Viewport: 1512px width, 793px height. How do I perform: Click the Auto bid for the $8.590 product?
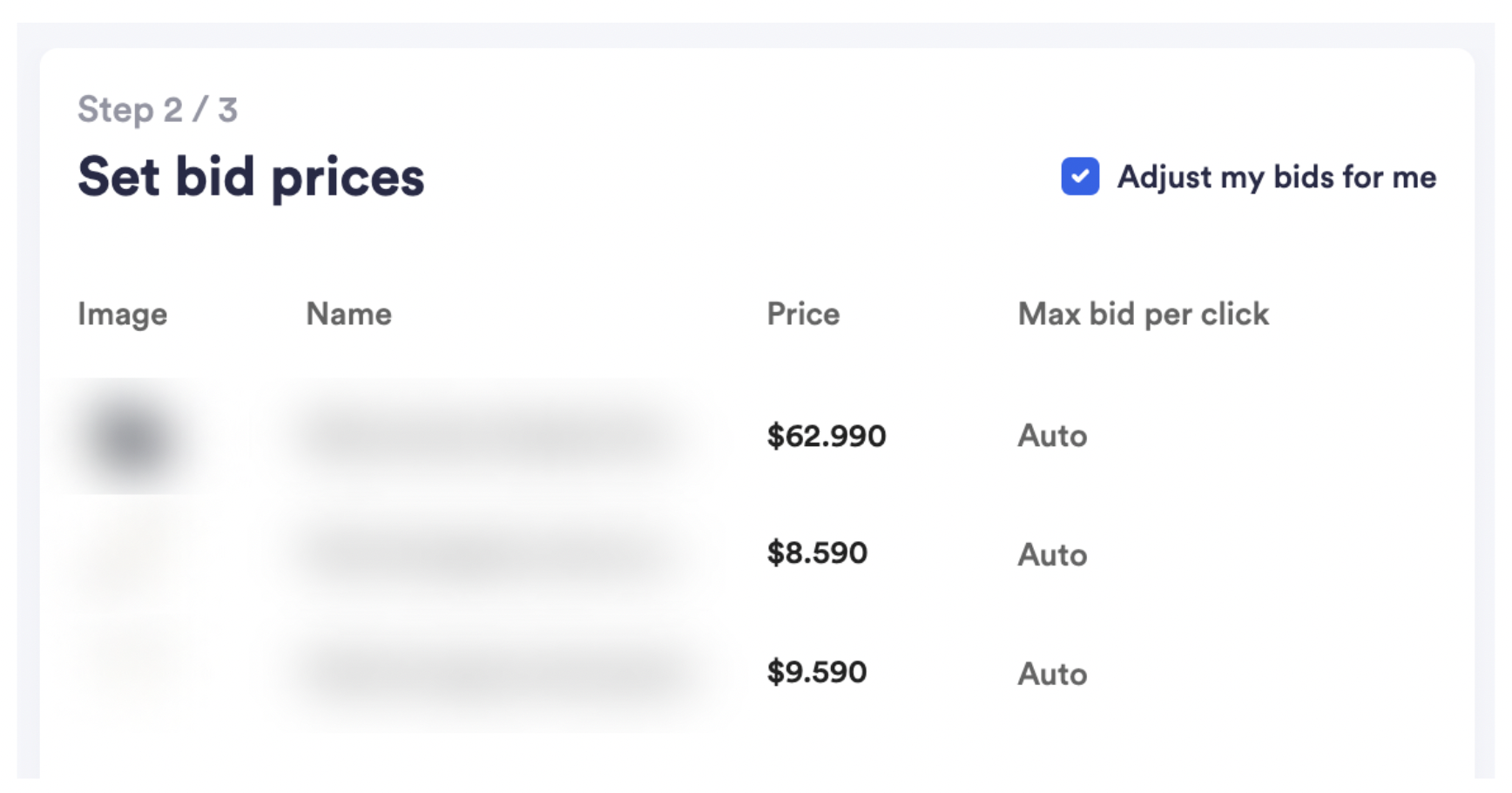pyautogui.click(x=1052, y=554)
